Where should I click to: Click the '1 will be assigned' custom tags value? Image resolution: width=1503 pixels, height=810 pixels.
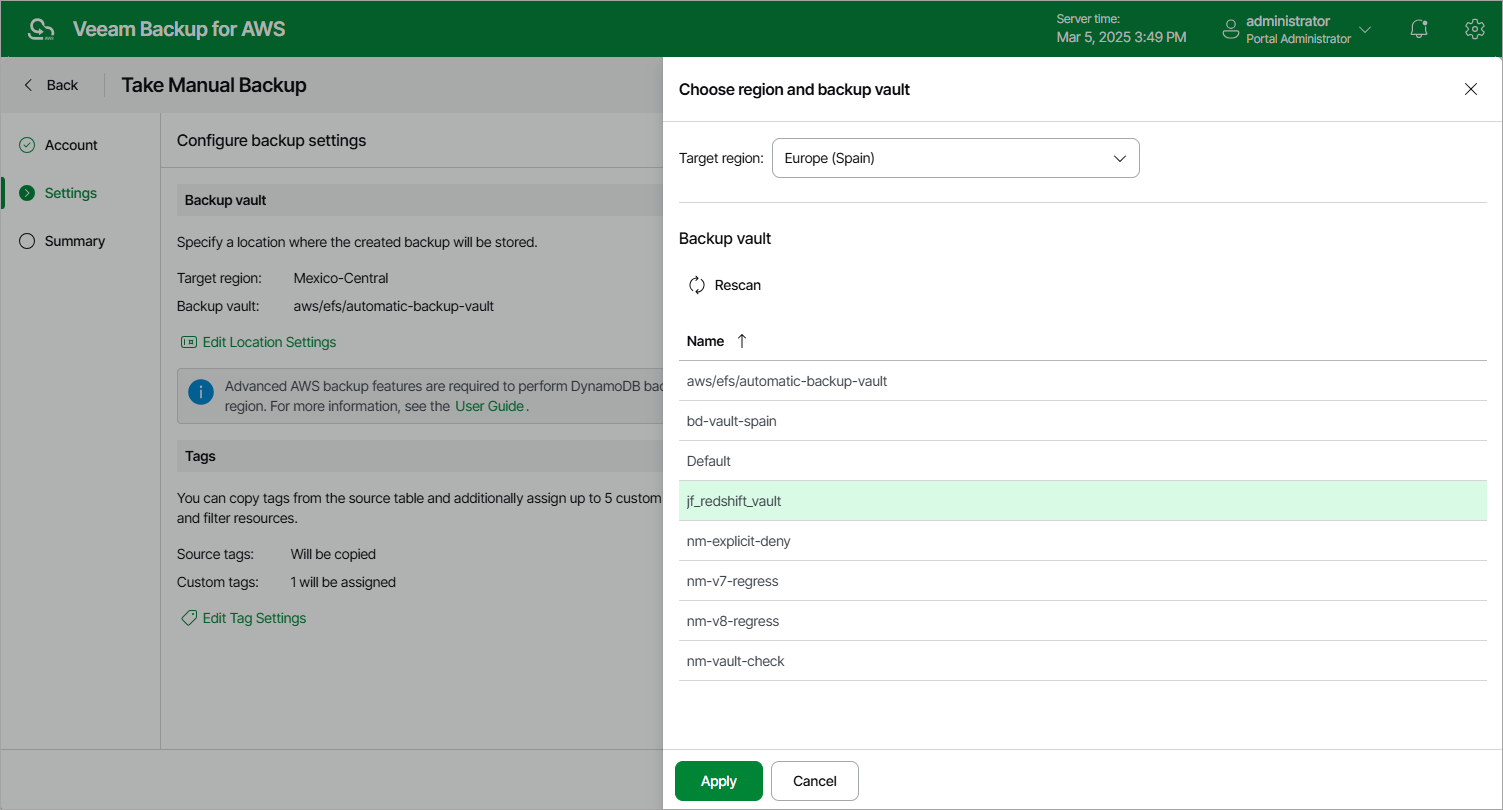(x=343, y=582)
